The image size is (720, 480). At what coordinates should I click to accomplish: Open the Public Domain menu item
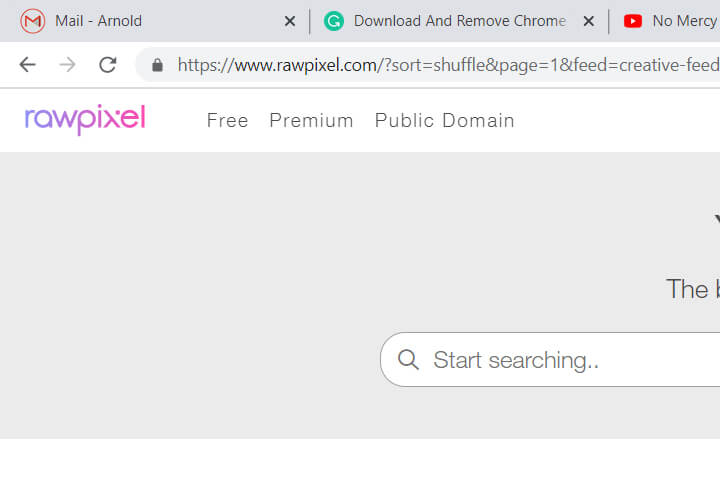point(444,120)
